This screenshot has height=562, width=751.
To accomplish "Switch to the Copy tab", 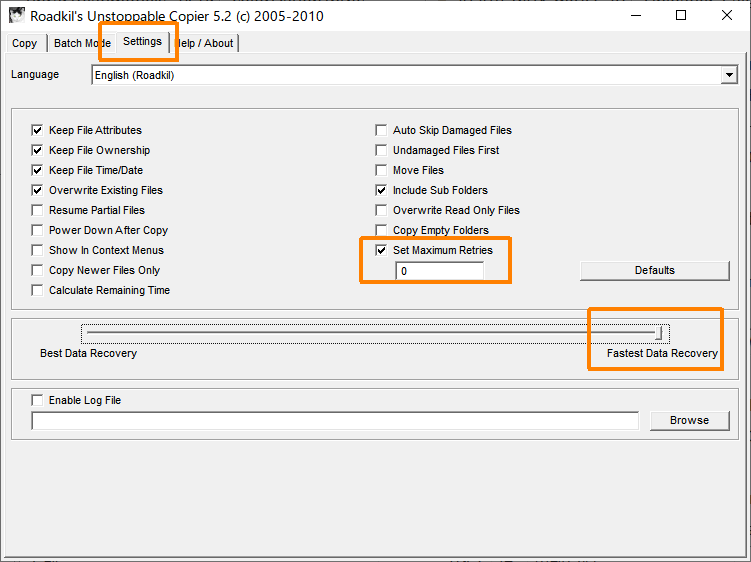I will click(24, 43).
